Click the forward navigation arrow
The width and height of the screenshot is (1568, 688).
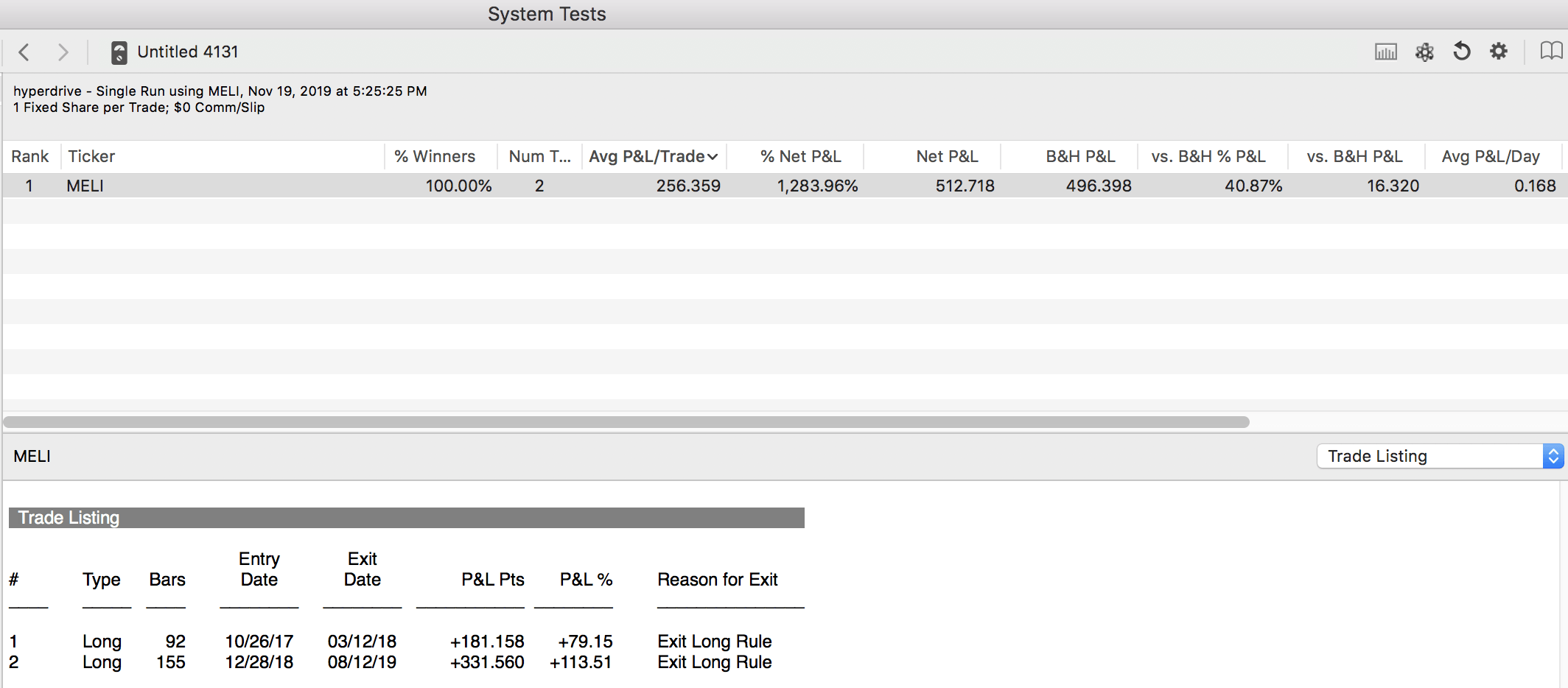[63, 52]
